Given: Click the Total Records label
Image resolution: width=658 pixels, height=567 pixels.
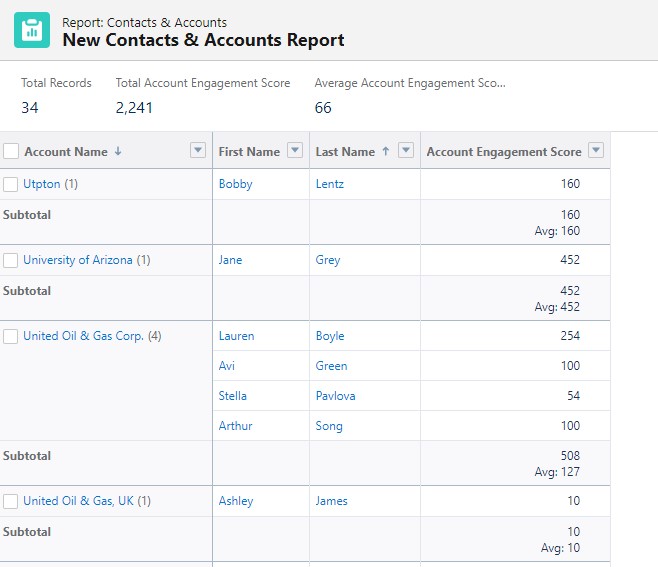Looking at the screenshot, I should [x=56, y=83].
